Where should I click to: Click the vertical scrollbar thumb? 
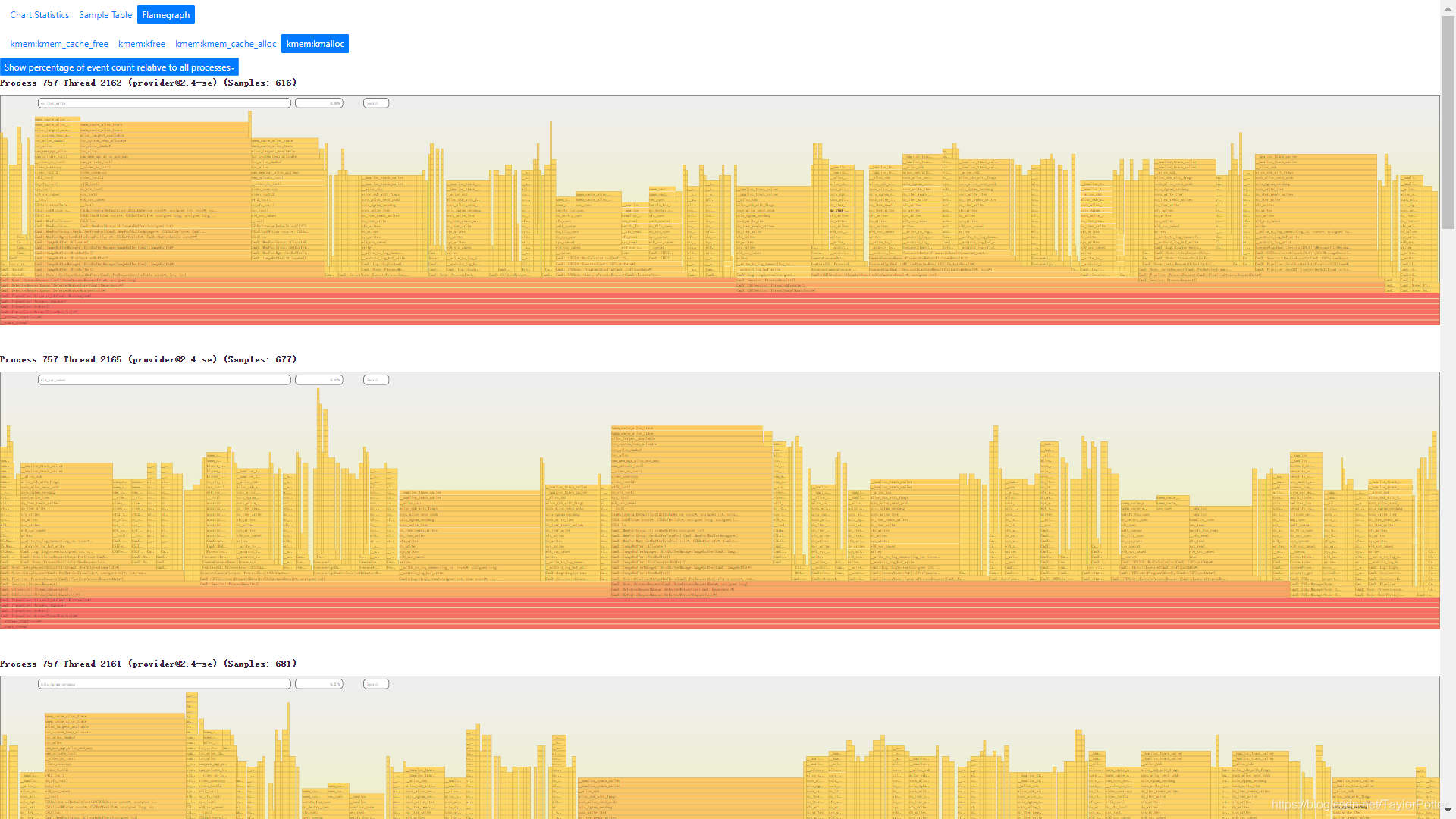[x=1448, y=121]
